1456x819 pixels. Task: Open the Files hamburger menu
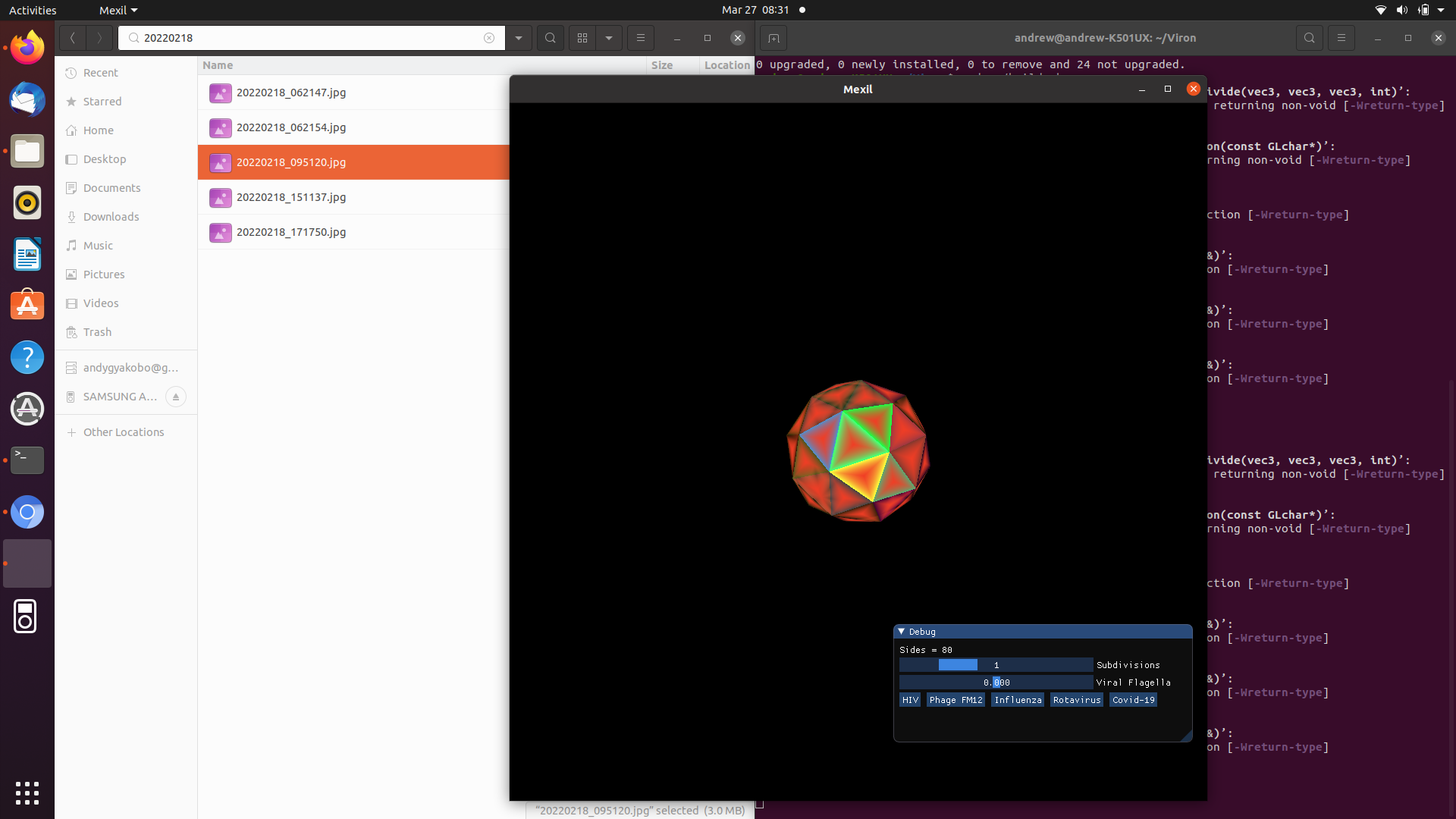tap(641, 38)
